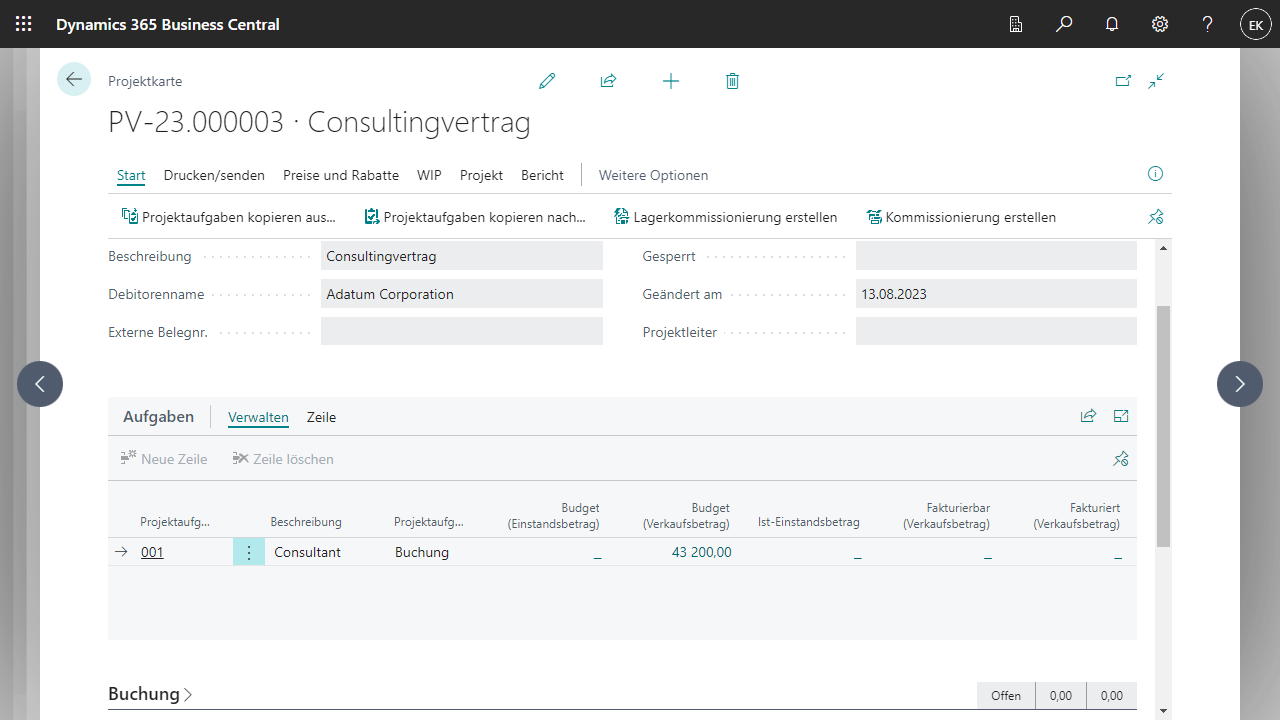
Task: Open page in new window icon
Action: click(x=1123, y=81)
